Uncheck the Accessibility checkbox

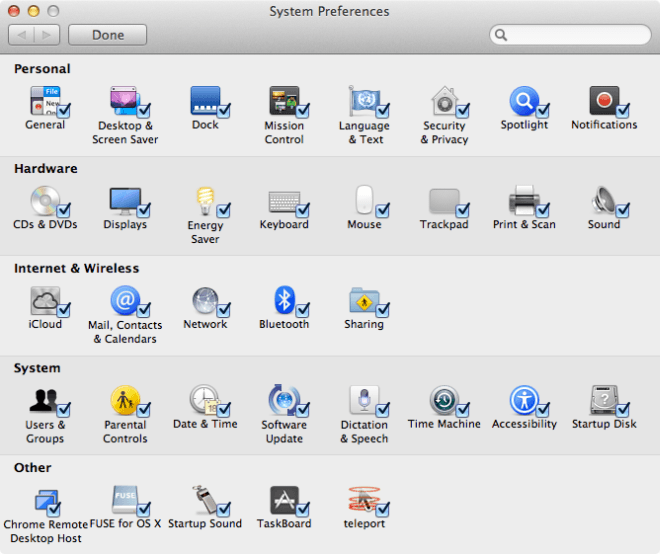pos(543,409)
